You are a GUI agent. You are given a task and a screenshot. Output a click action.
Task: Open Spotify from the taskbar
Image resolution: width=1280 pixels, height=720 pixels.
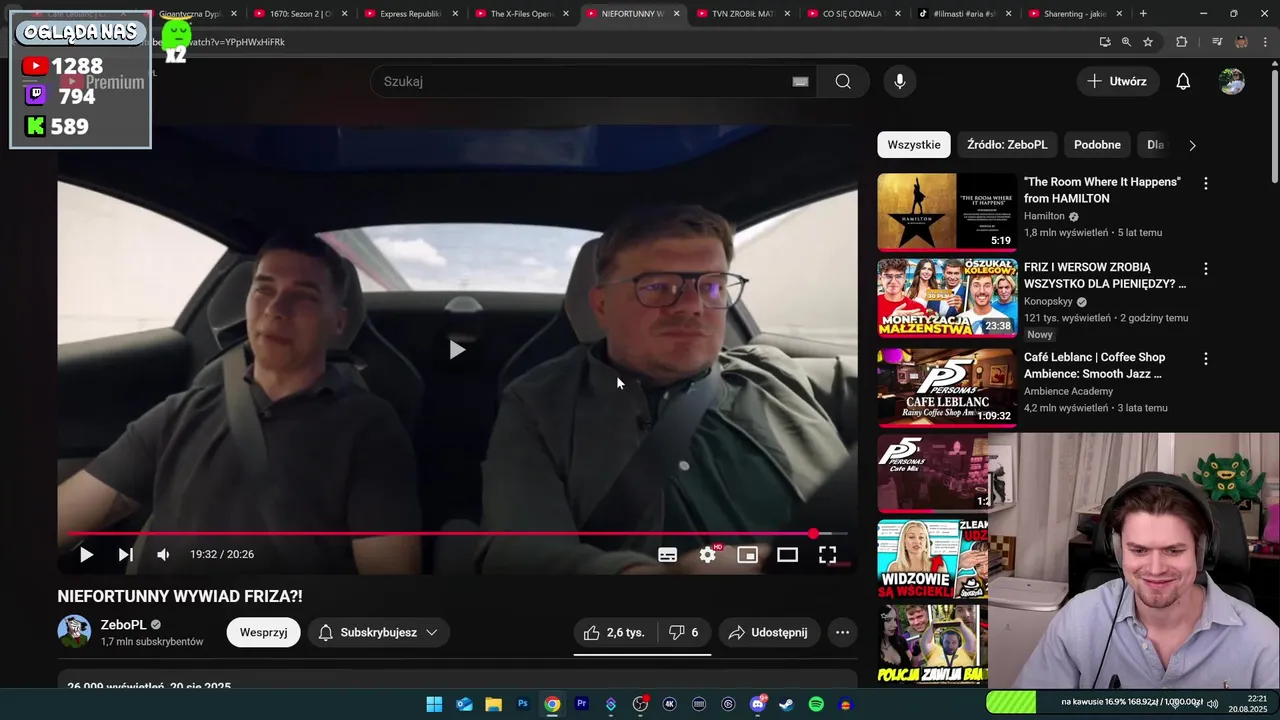(x=816, y=704)
